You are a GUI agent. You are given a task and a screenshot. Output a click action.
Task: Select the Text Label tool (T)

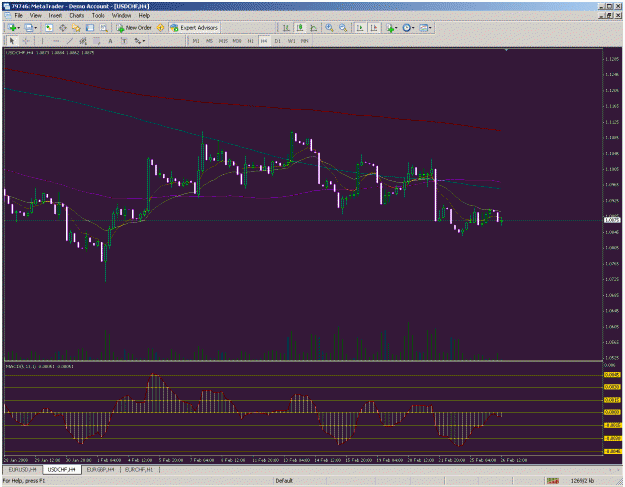point(124,41)
